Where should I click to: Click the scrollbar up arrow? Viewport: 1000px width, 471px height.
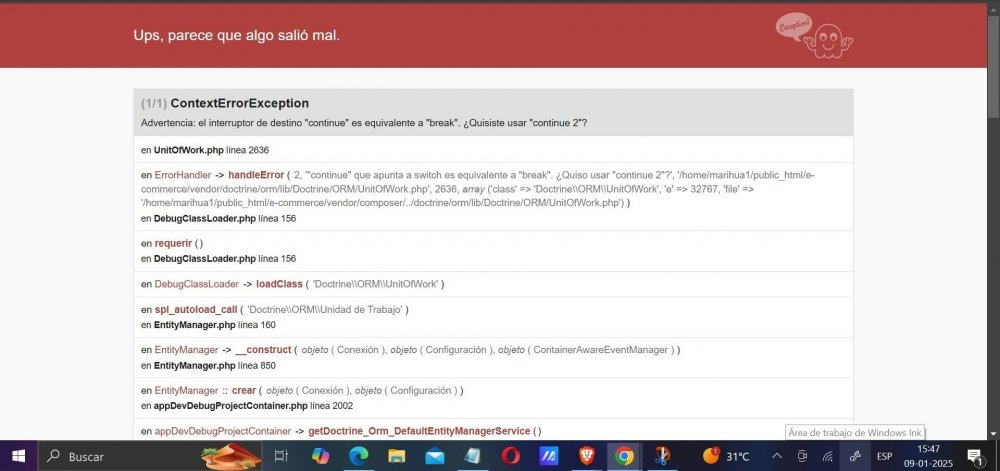pos(994,8)
